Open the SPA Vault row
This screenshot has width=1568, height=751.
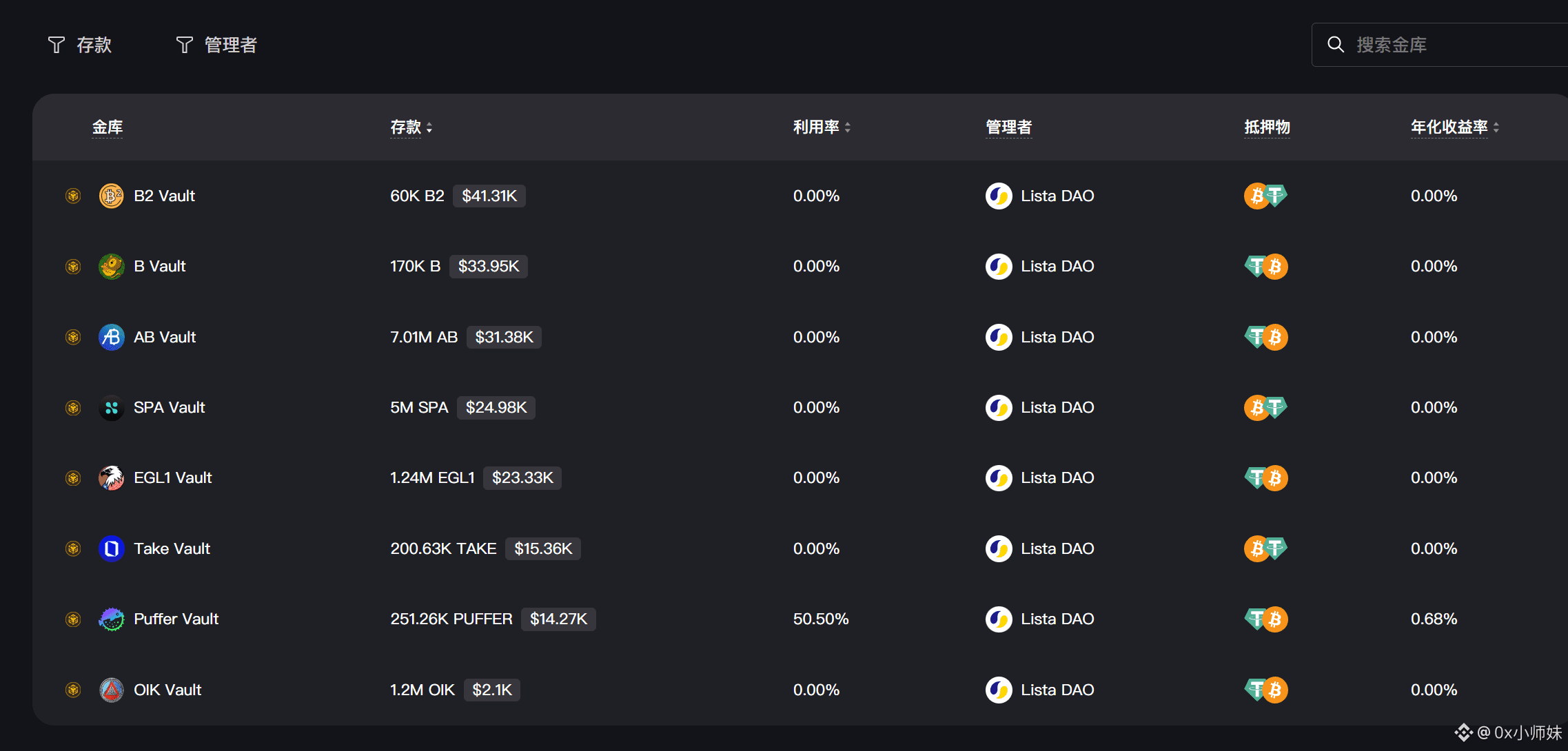169,408
